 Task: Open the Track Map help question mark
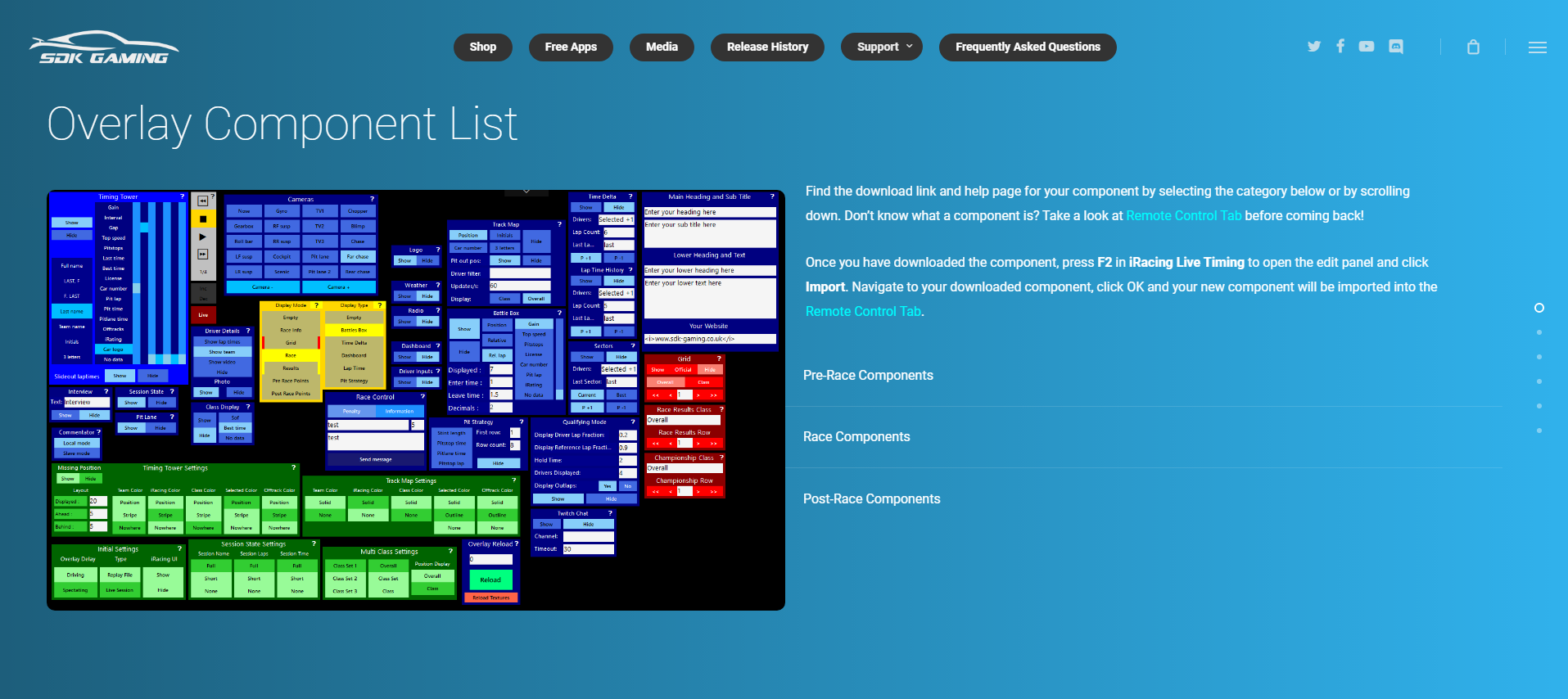pos(559,224)
